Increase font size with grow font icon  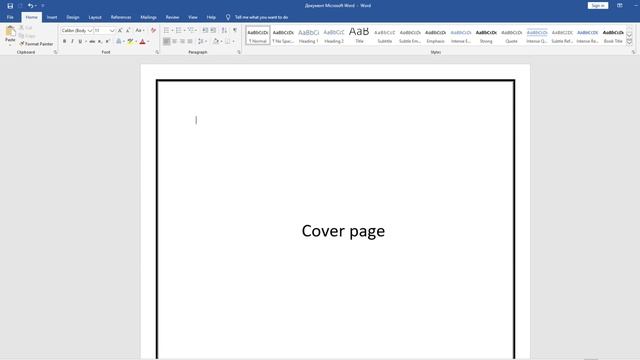click(120, 31)
